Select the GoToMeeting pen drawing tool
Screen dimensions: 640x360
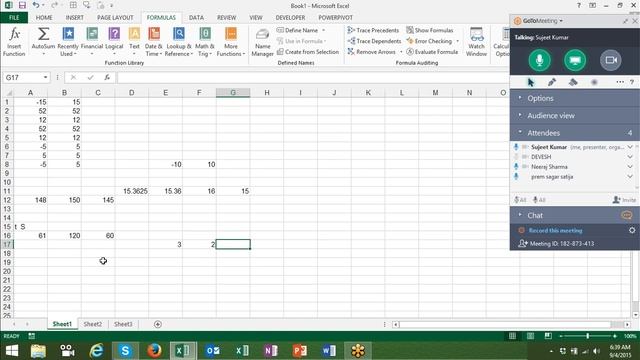(552, 82)
